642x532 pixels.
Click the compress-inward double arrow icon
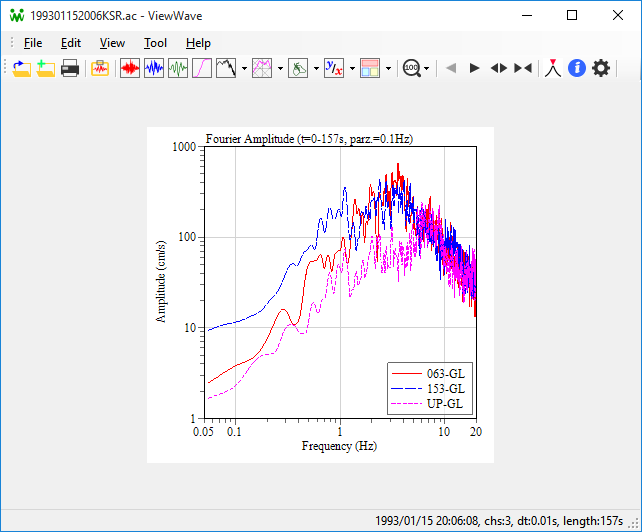pyautogui.click(x=523, y=68)
